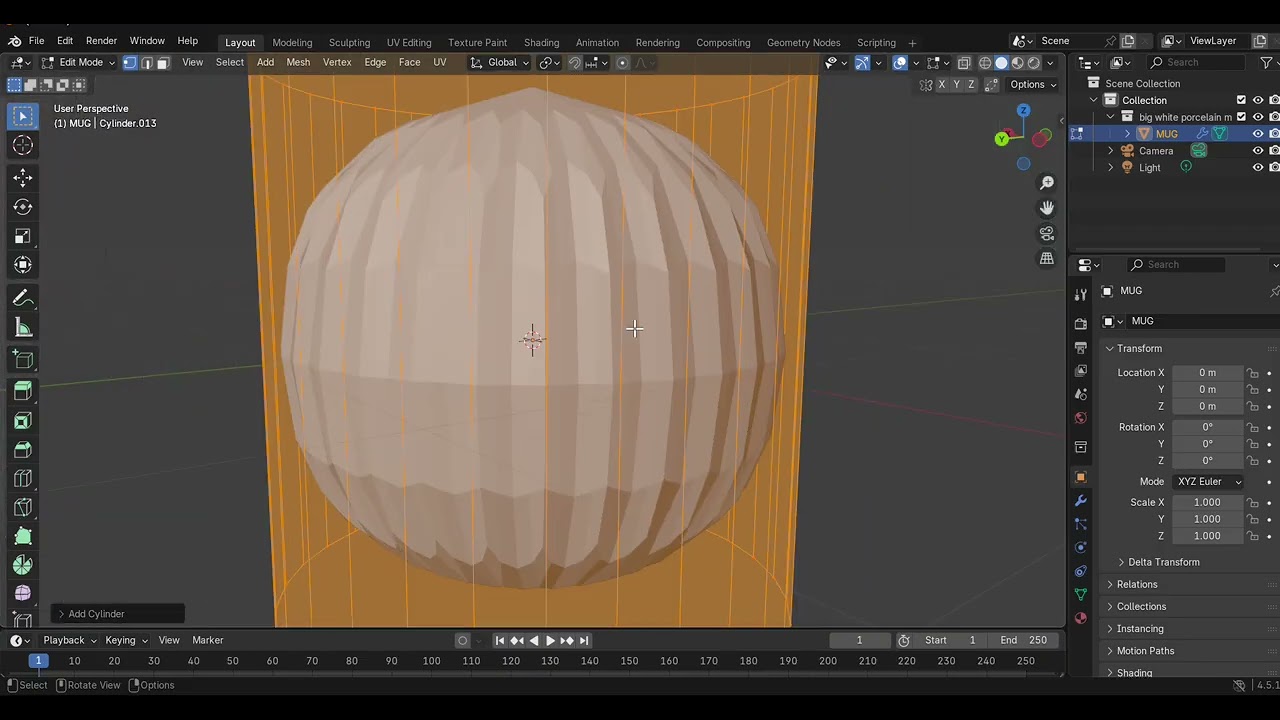The width and height of the screenshot is (1280, 720).
Task: Open the Material properties tab
Action: click(x=1080, y=618)
